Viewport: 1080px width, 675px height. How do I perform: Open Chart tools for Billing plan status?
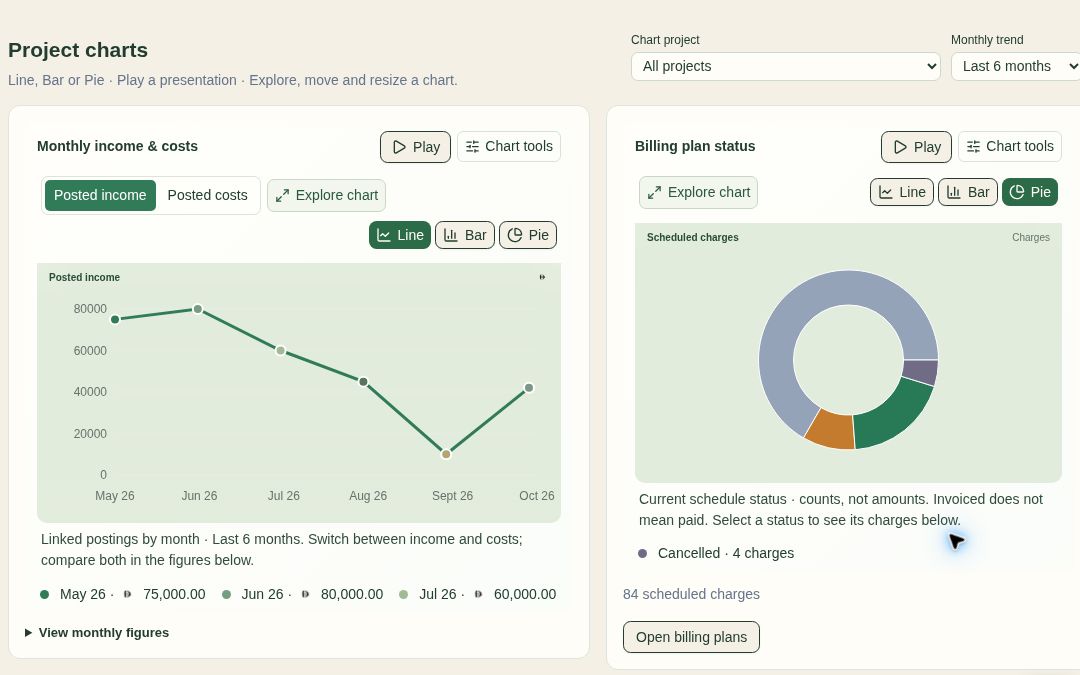pos(1010,147)
